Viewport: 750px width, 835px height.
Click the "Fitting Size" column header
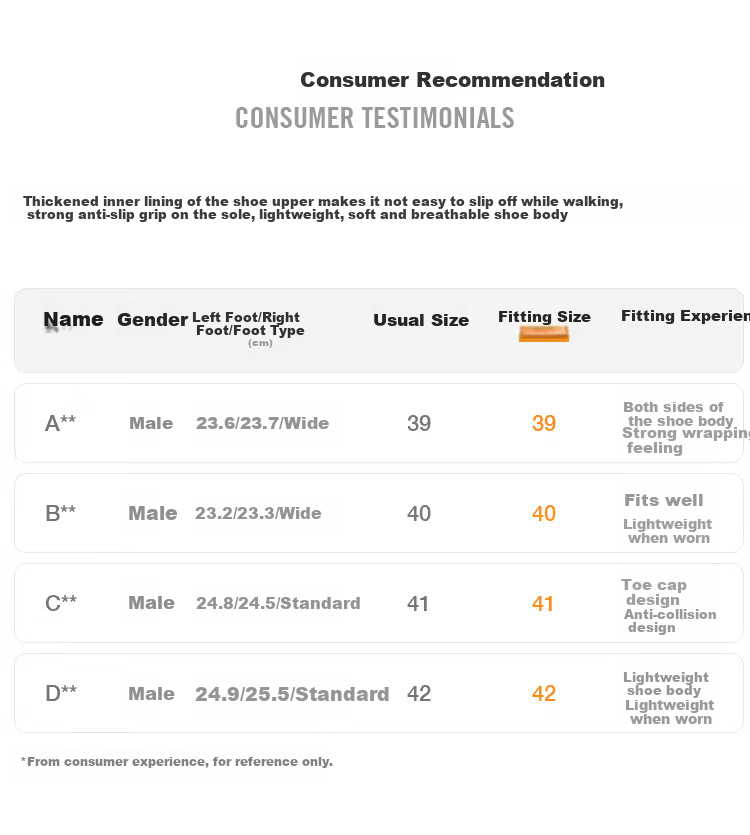[x=544, y=317]
